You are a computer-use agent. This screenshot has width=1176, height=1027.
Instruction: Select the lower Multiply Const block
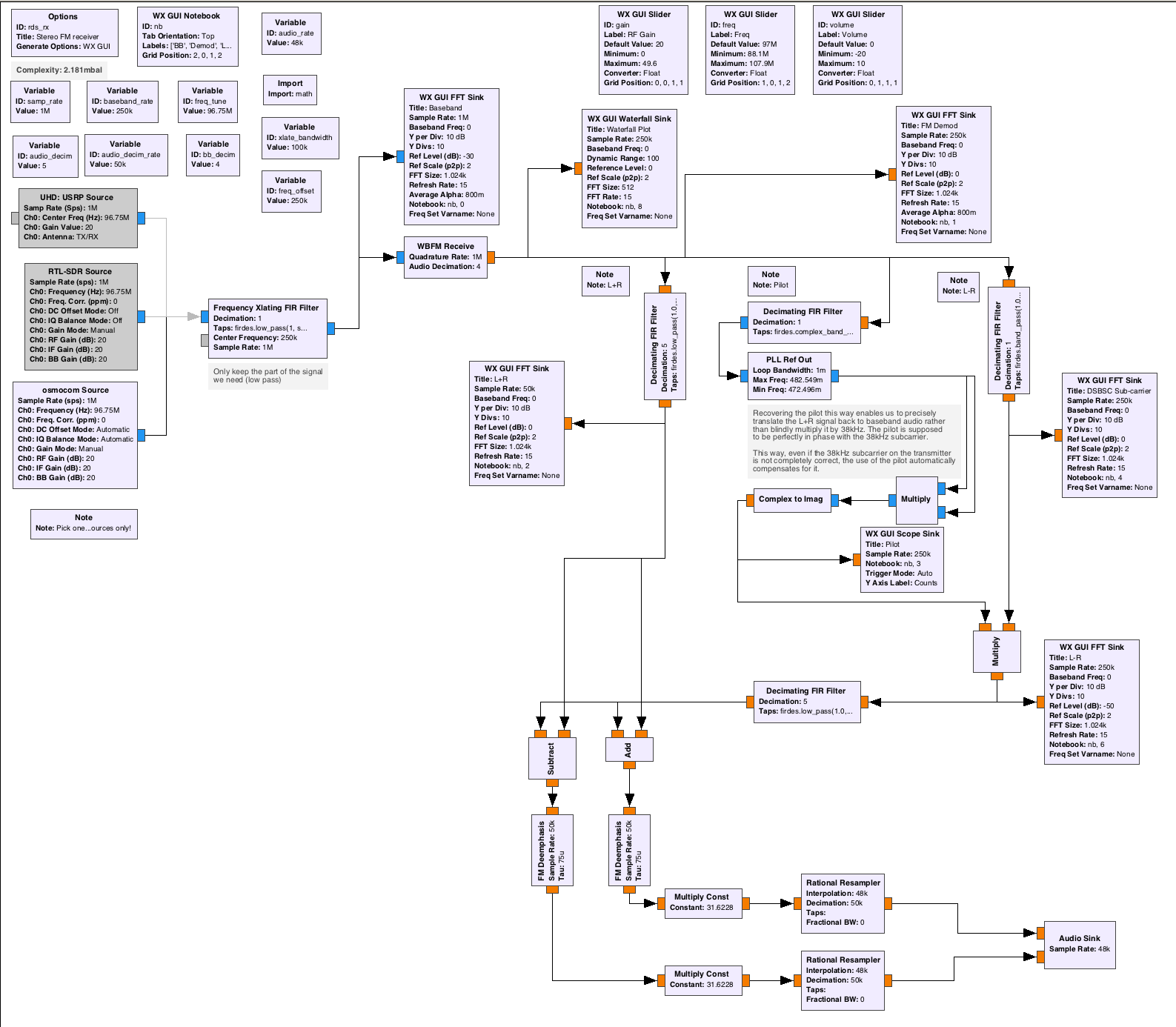(x=703, y=980)
